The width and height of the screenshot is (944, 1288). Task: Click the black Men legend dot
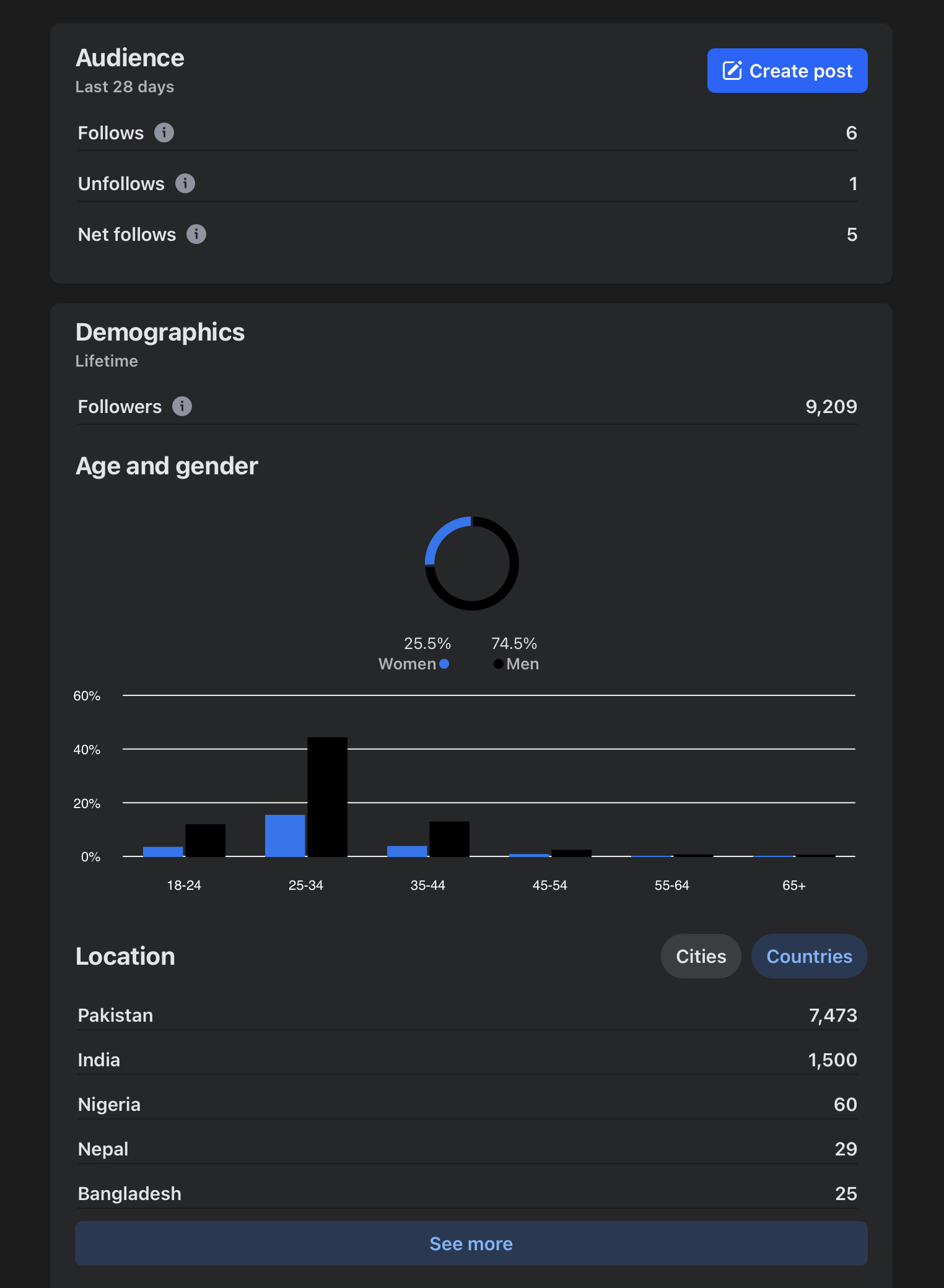pyautogui.click(x=498, y=664)
